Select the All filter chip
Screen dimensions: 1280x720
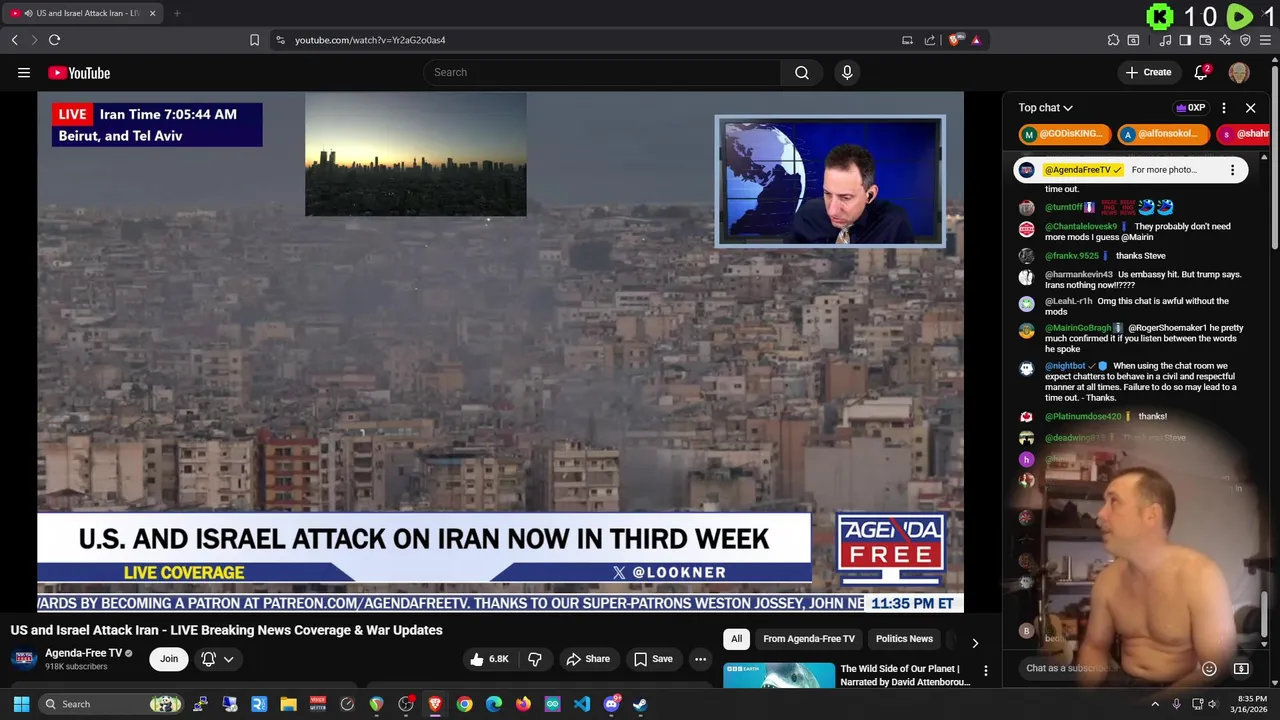tap(736, 639)
